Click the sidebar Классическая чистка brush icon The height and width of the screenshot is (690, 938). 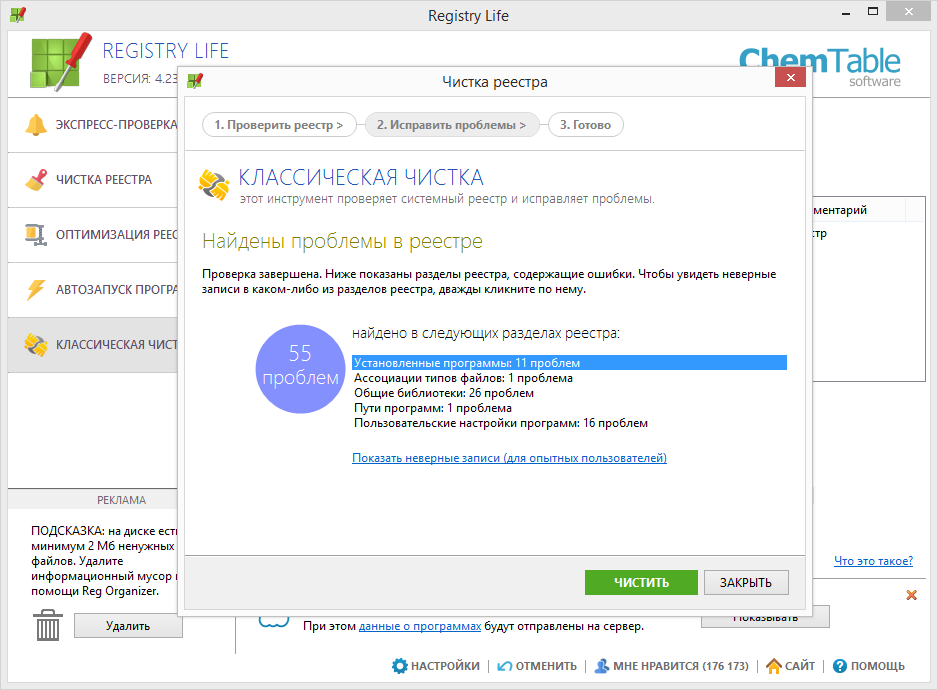pos(36,345)
